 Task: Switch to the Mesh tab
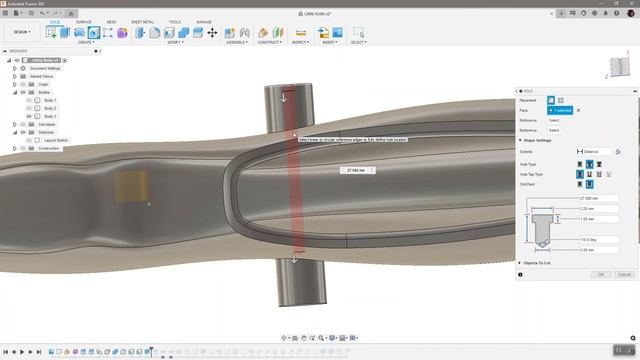111,22
